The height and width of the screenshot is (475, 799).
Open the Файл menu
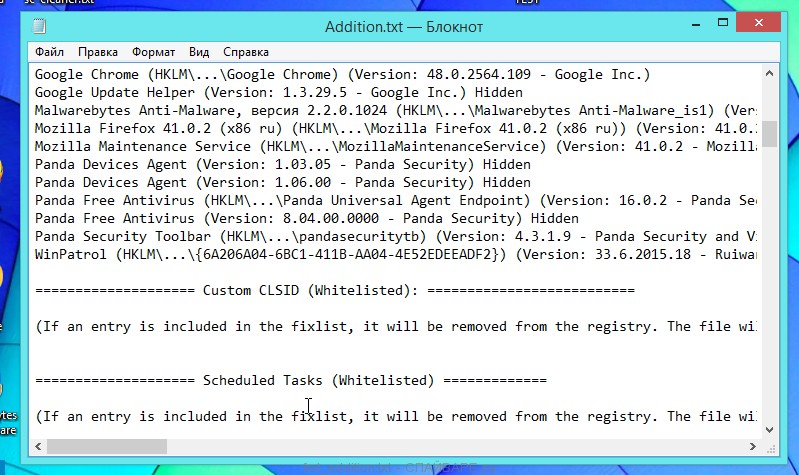click(49, 52)
